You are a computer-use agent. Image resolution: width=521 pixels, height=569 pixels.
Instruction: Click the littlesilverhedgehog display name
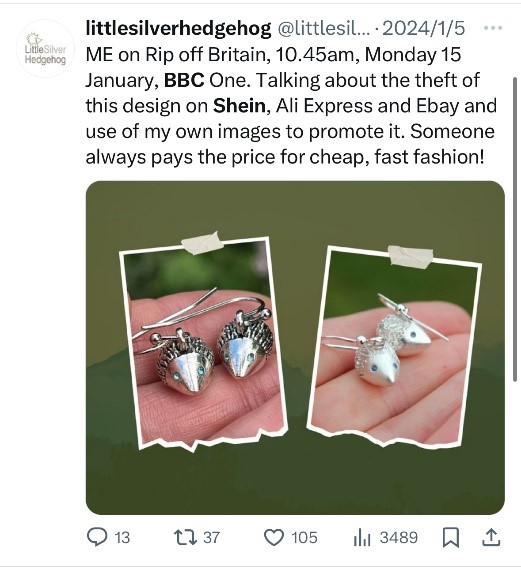[x=178, y=28]
